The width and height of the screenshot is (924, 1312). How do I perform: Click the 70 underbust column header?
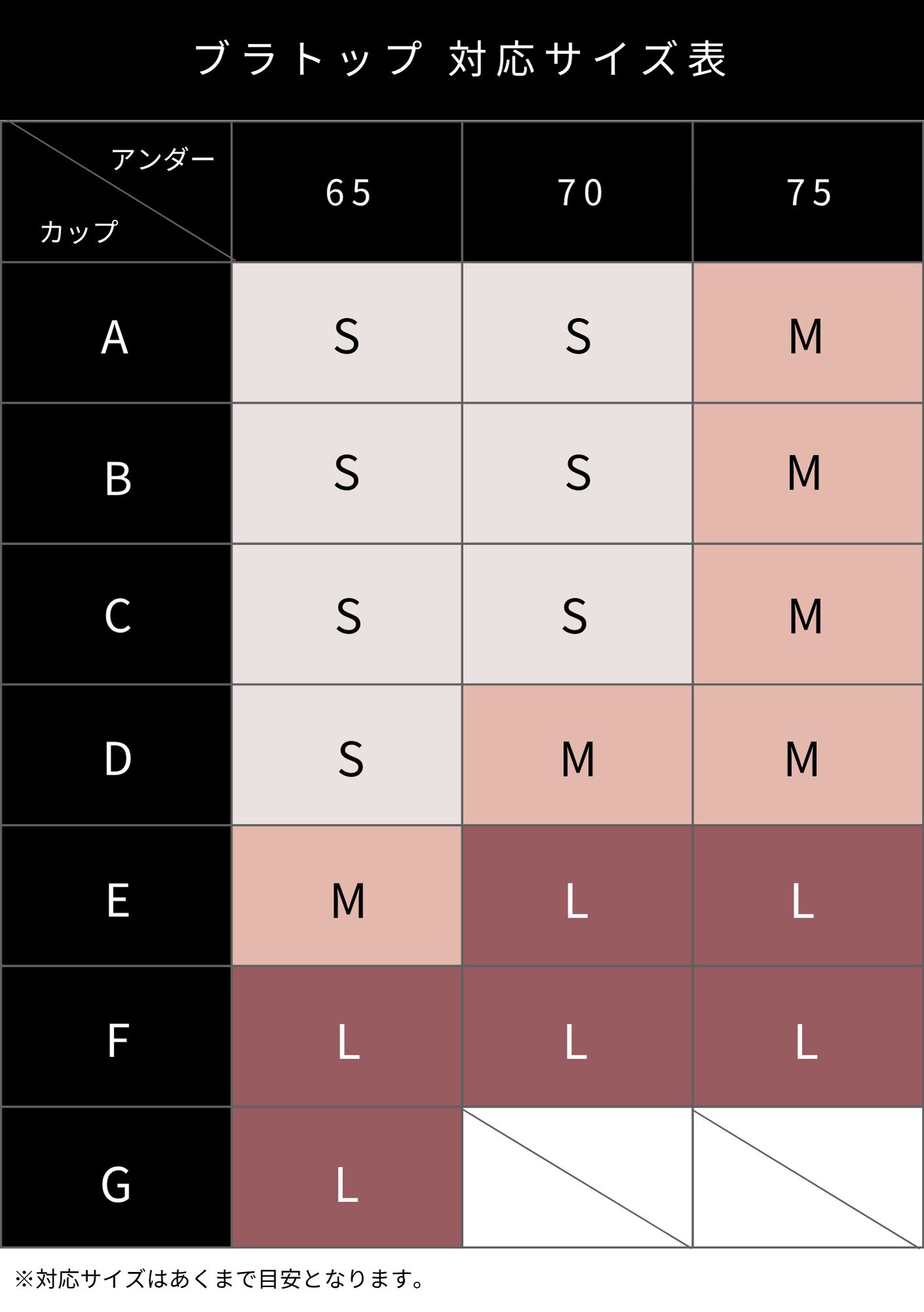click(x=578, y=193)
